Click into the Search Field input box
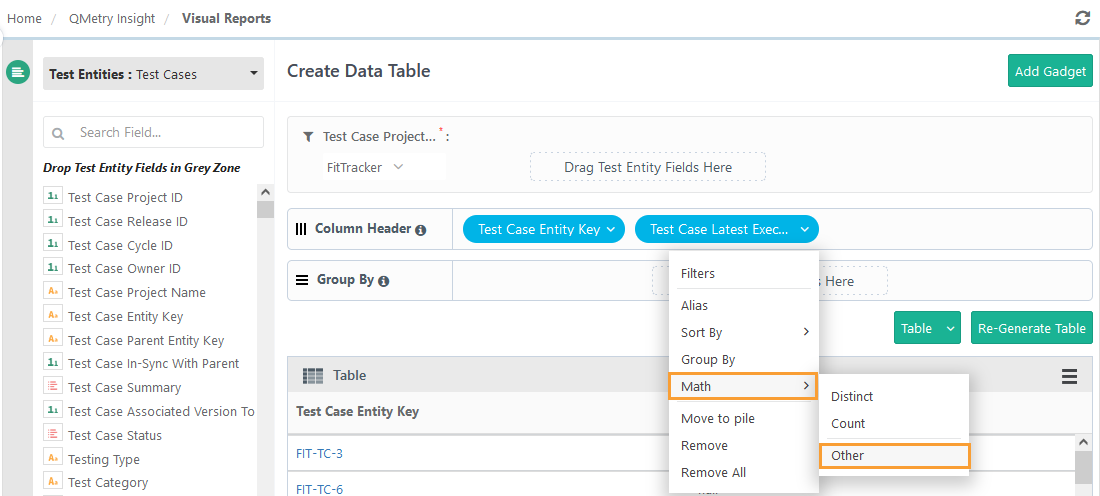The width and height of the screenshot is (1100, 496). click(165, 132)
